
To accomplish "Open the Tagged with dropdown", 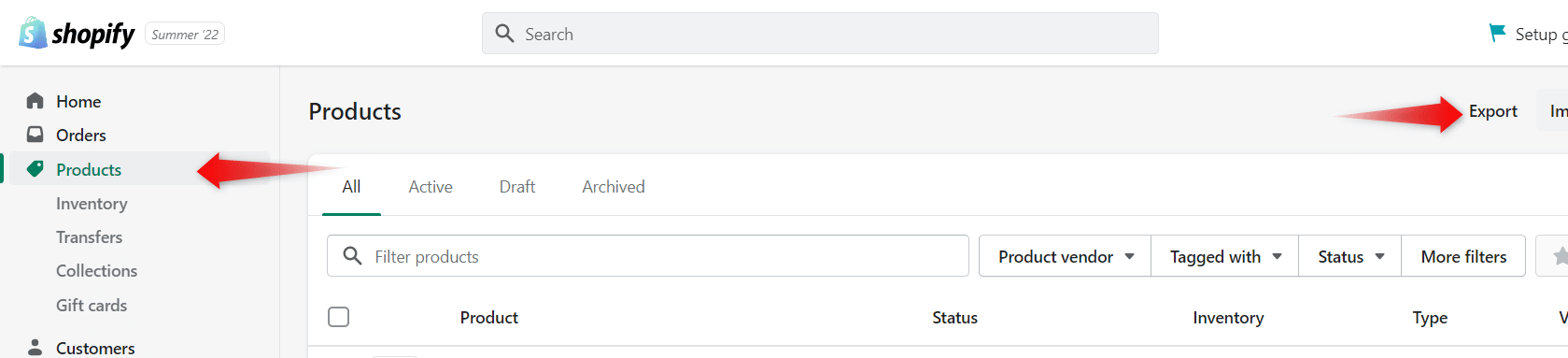I will click(x=1225, y=256).
